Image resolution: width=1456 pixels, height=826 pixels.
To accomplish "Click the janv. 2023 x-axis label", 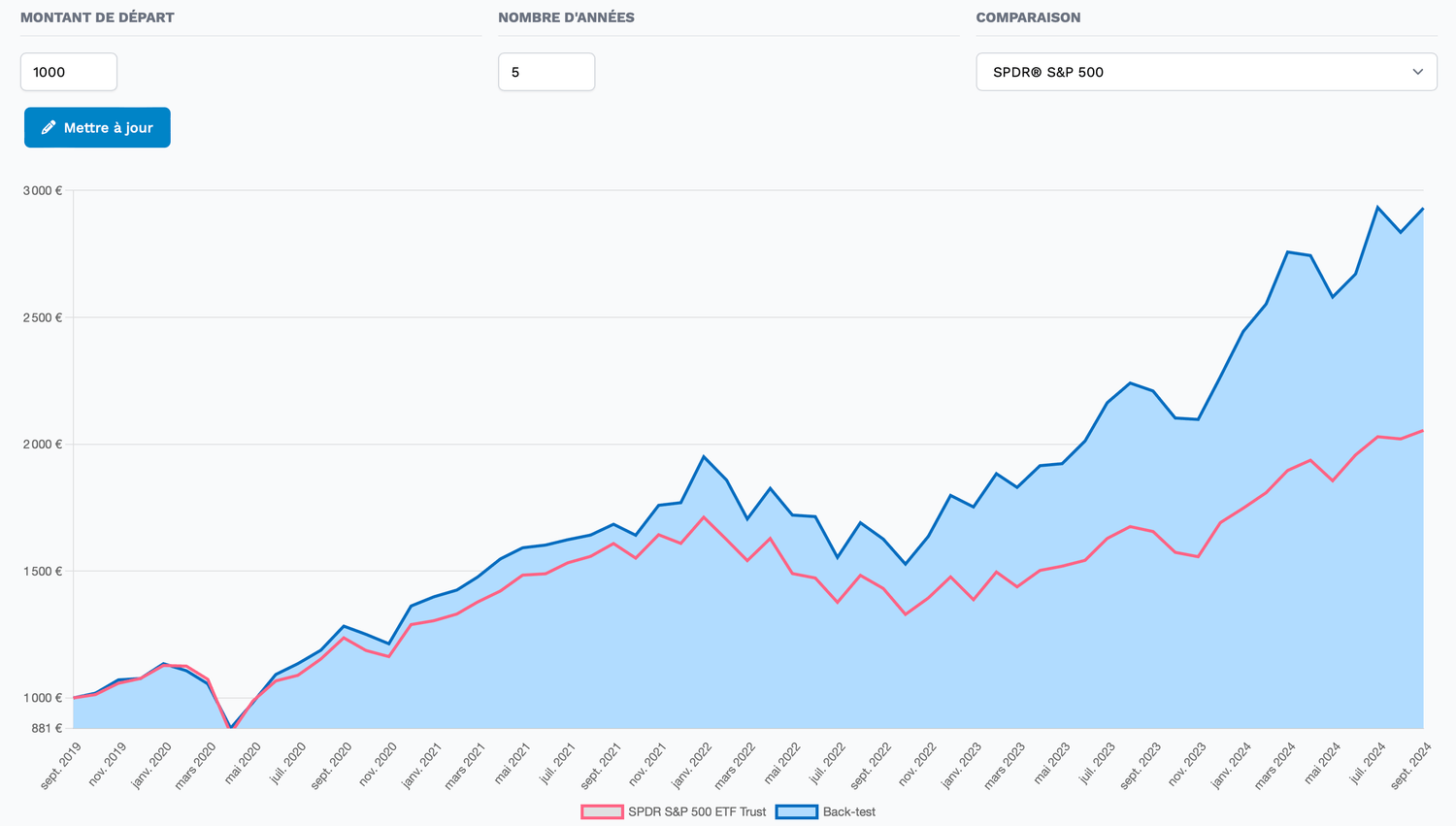I will pos(964,766).
